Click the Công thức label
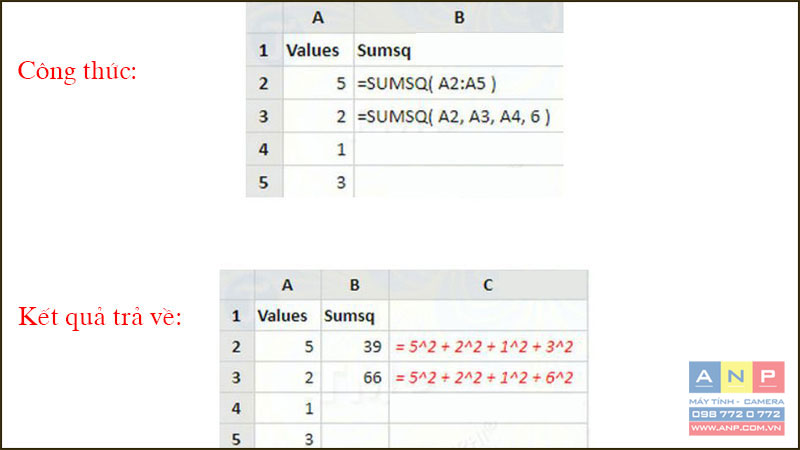Image resolution: width=800 pixels, height=450 pixels. point(77,72)
